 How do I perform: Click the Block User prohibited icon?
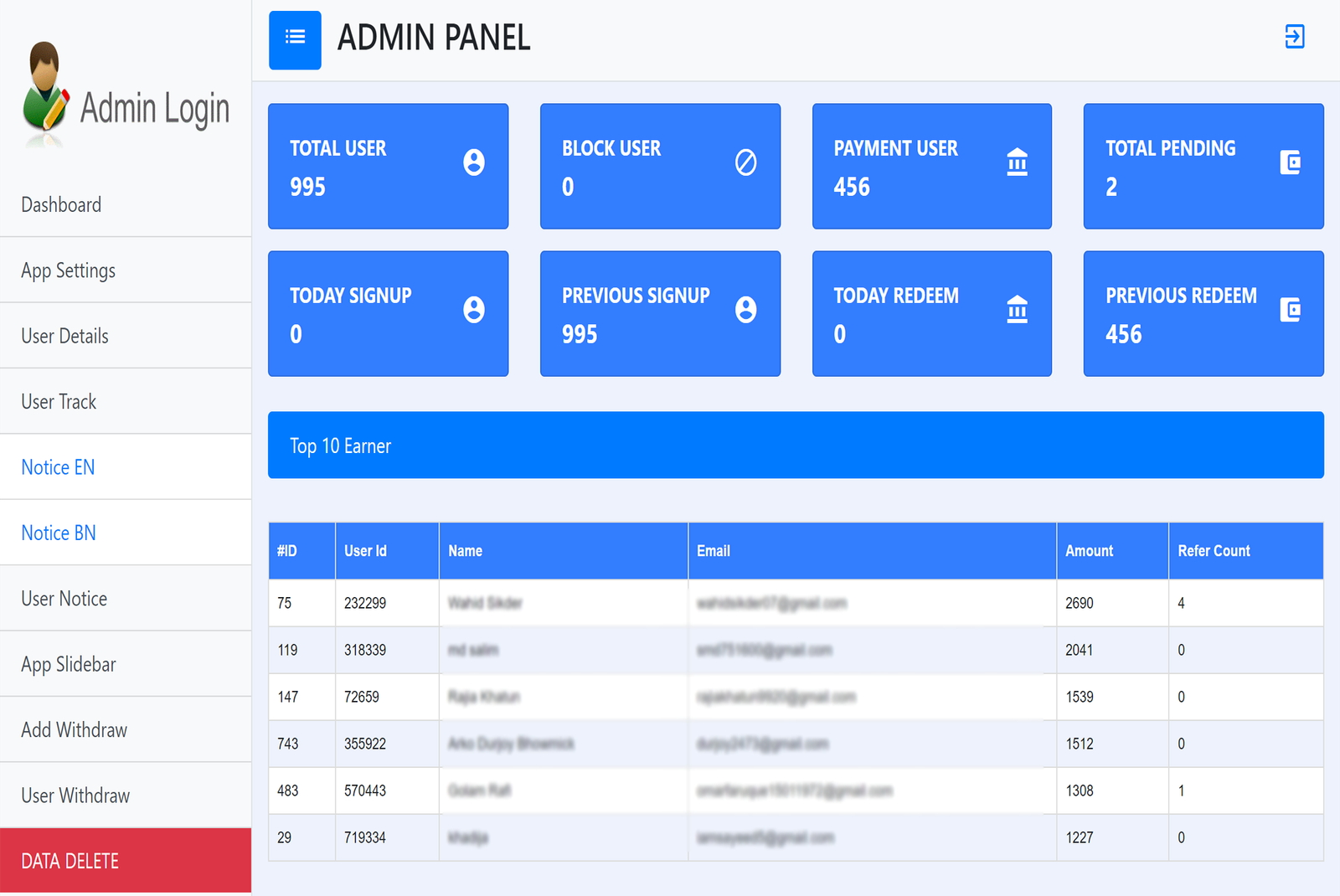pyautogui.click(x=745, y=162)
